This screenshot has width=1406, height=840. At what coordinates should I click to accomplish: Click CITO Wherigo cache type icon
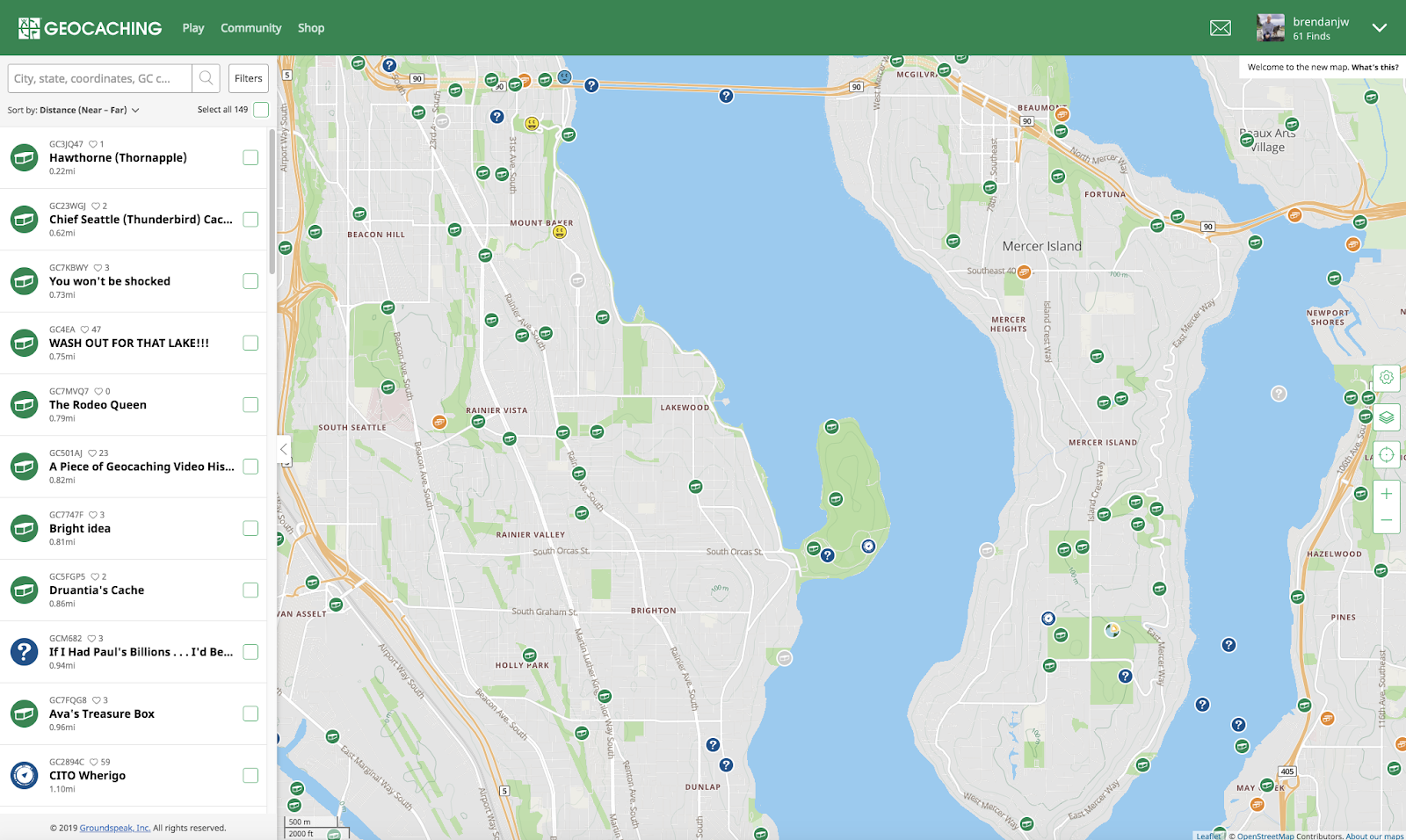24,776
